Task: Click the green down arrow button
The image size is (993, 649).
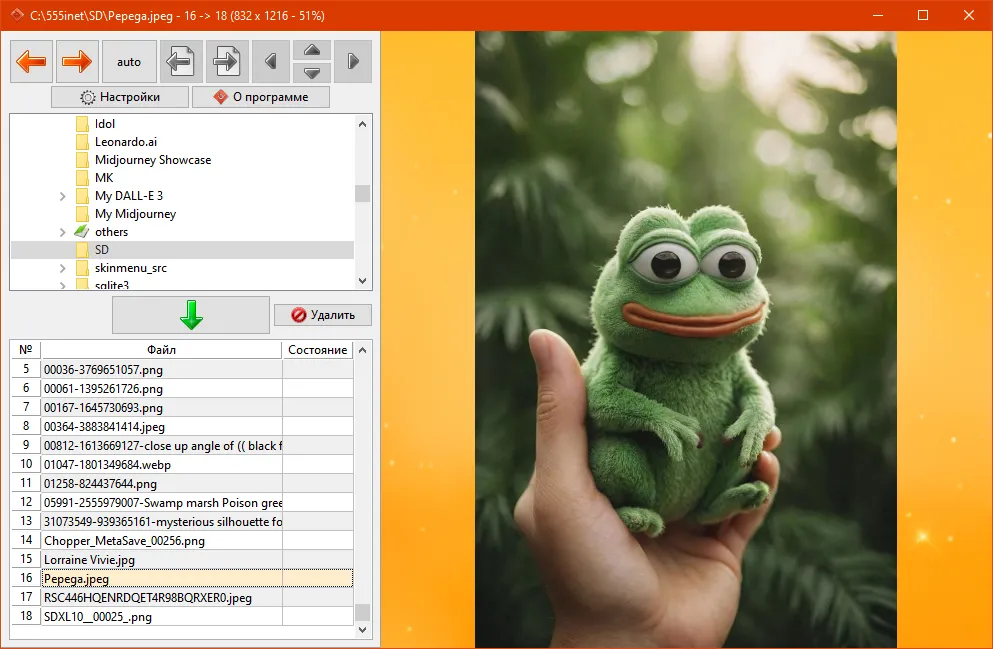Action: [x=191, y=315]
